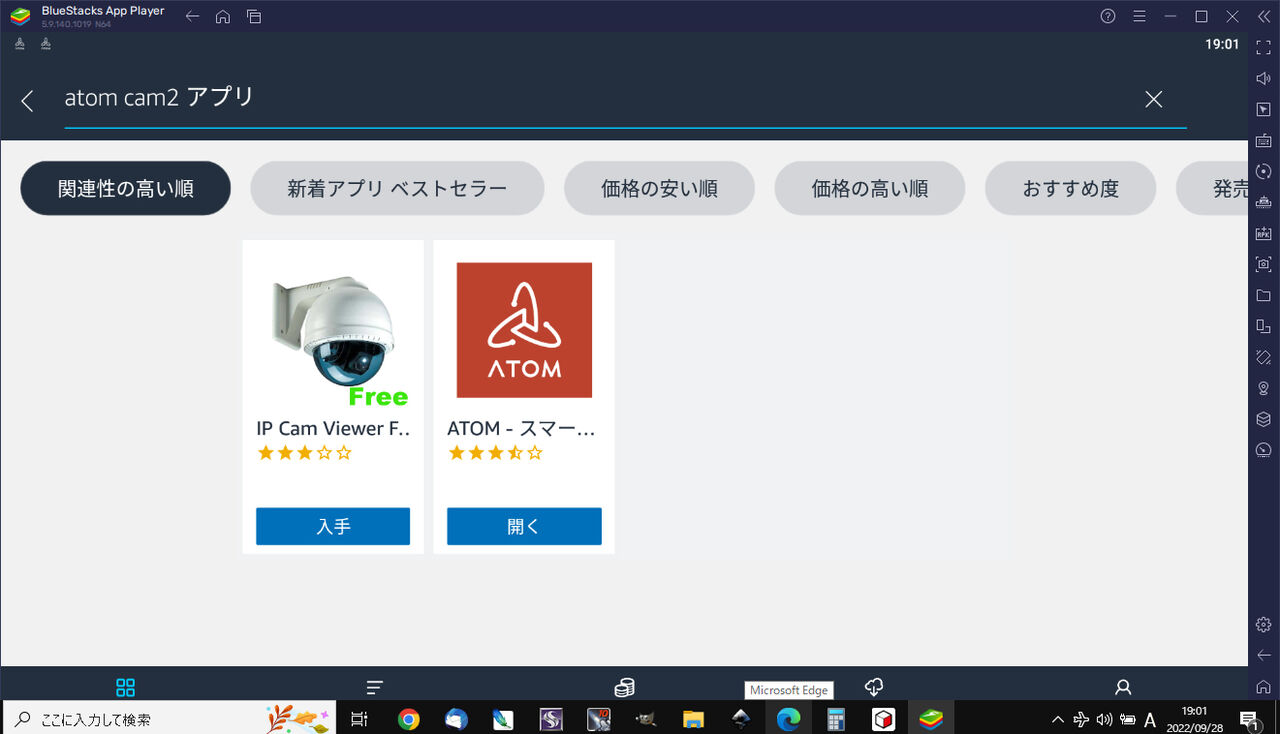Viewport: 1280px width, 734px height.
Task: Enter fullscreen mode in BlueStacks sidebar
Action: (x=1262, y=44)
